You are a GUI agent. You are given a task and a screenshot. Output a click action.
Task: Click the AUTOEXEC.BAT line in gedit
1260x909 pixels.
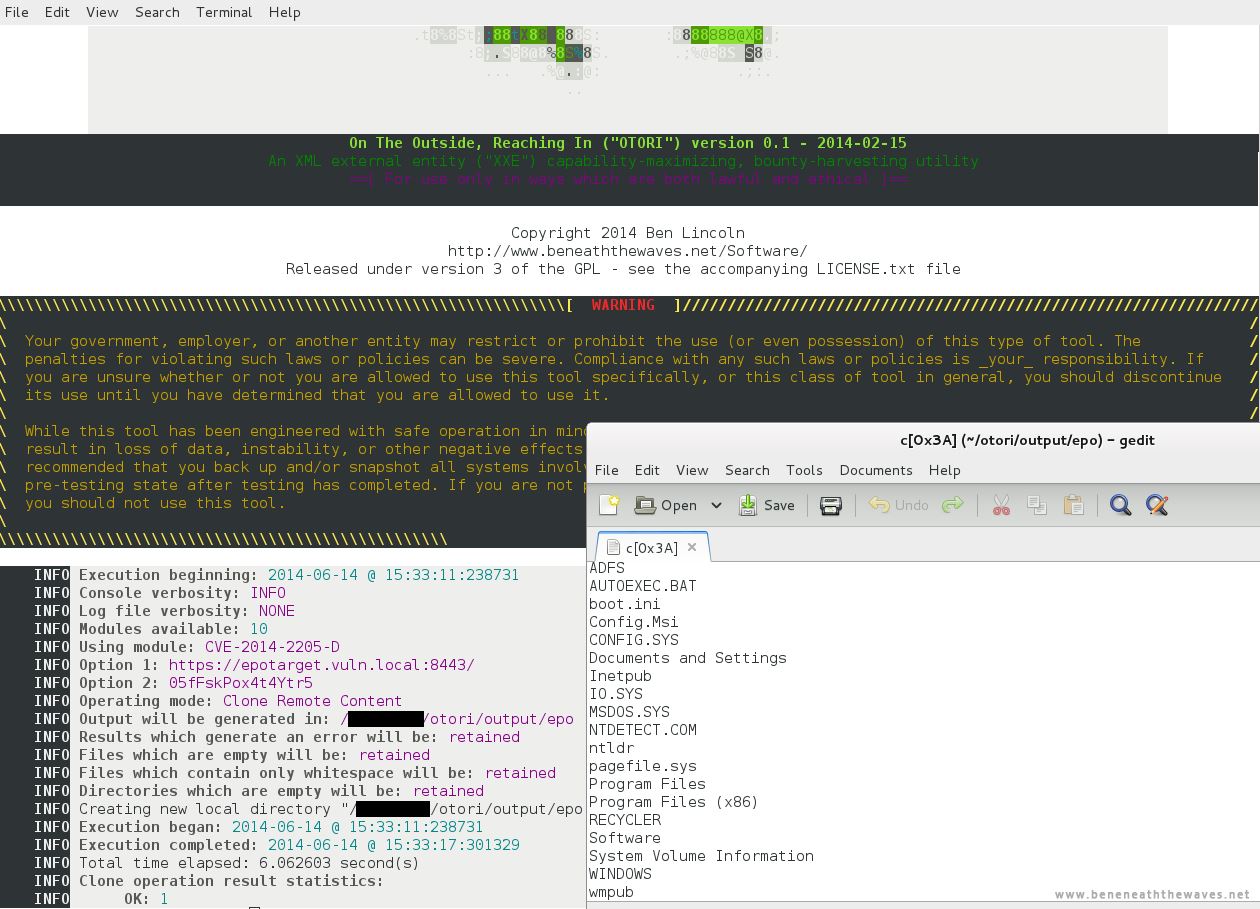[643, 586]
